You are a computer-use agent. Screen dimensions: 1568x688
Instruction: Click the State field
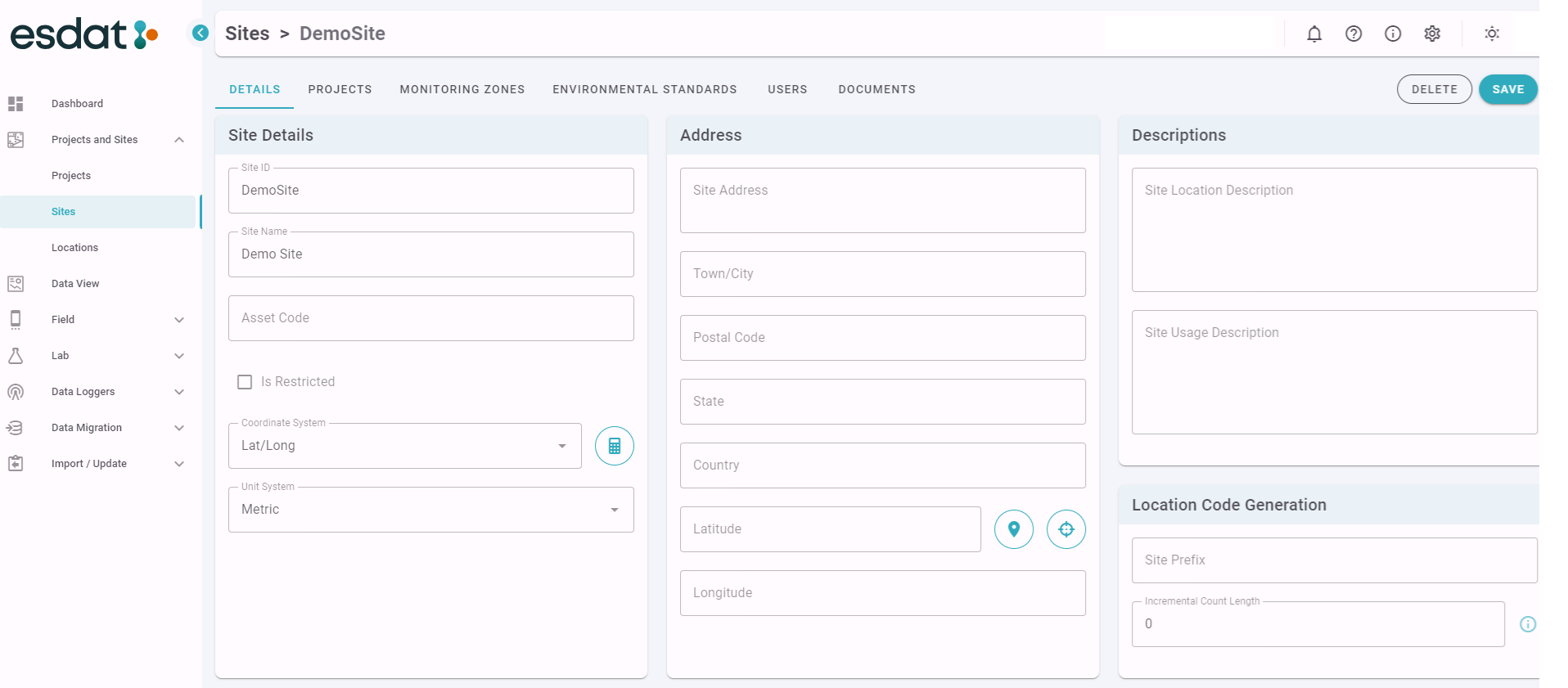(x=883, y=402)
